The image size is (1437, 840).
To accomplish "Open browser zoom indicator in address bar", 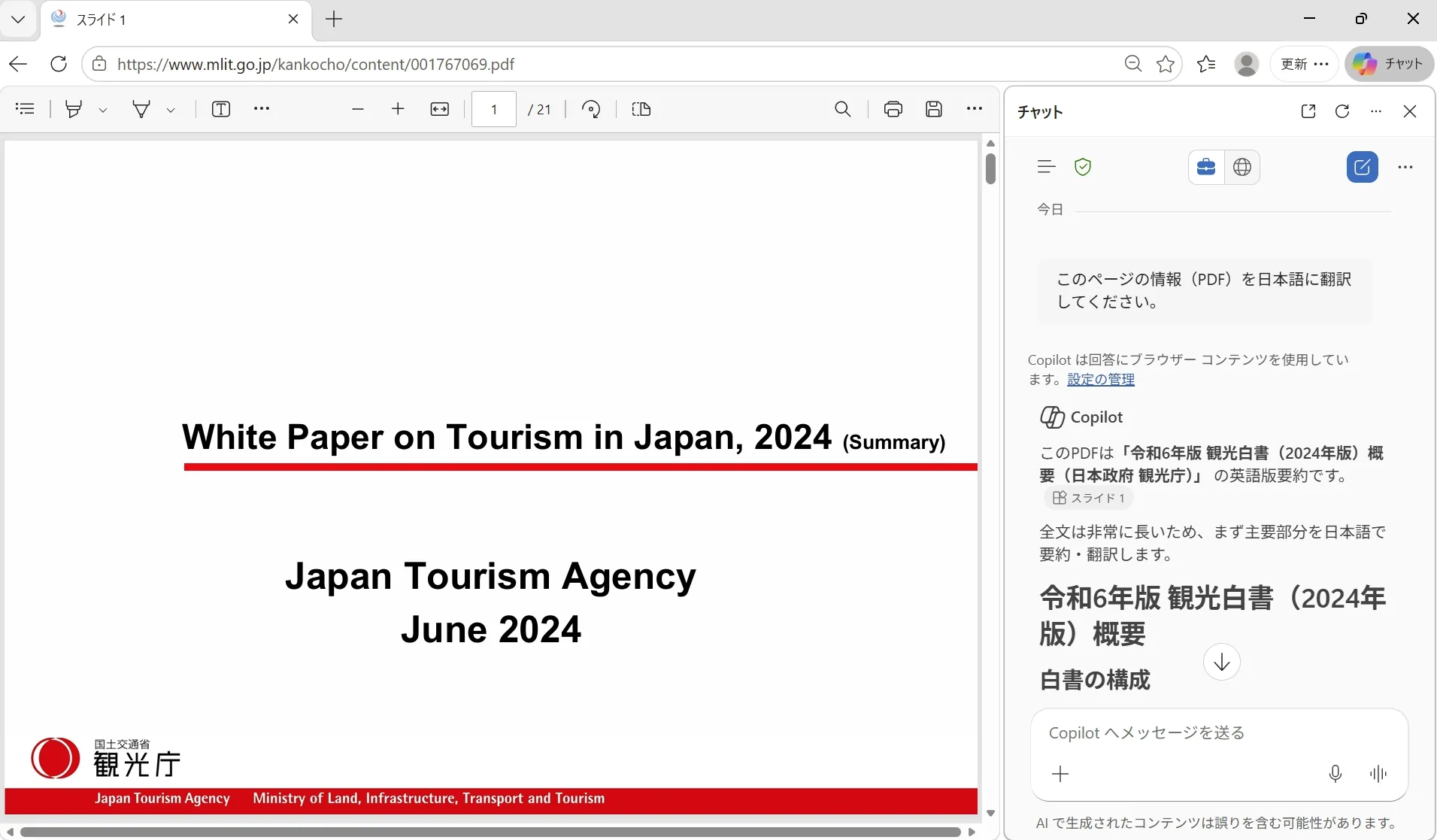I will [1132, 64].
